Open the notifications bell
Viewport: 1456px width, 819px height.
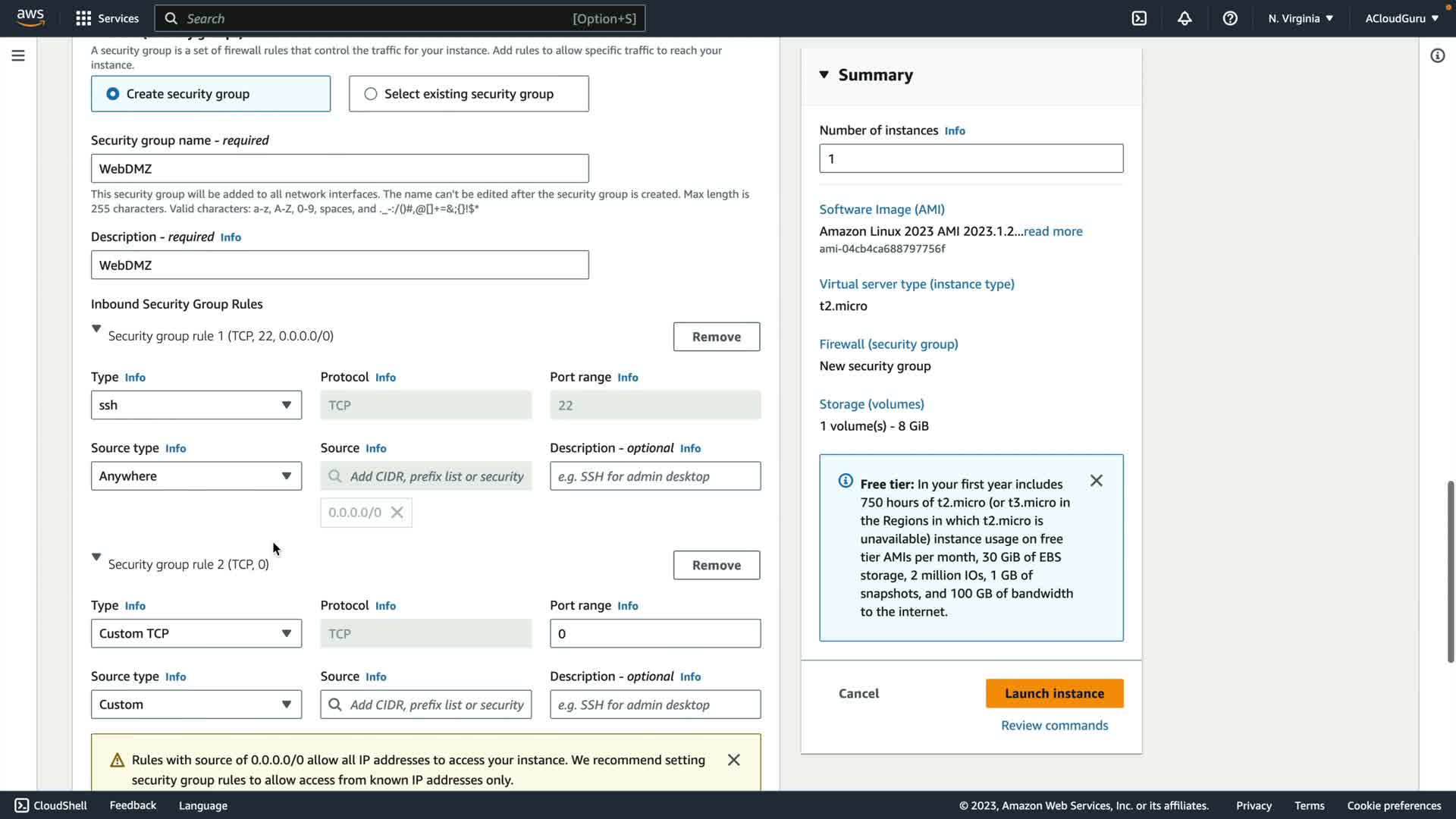click(x=1185, y=18)
